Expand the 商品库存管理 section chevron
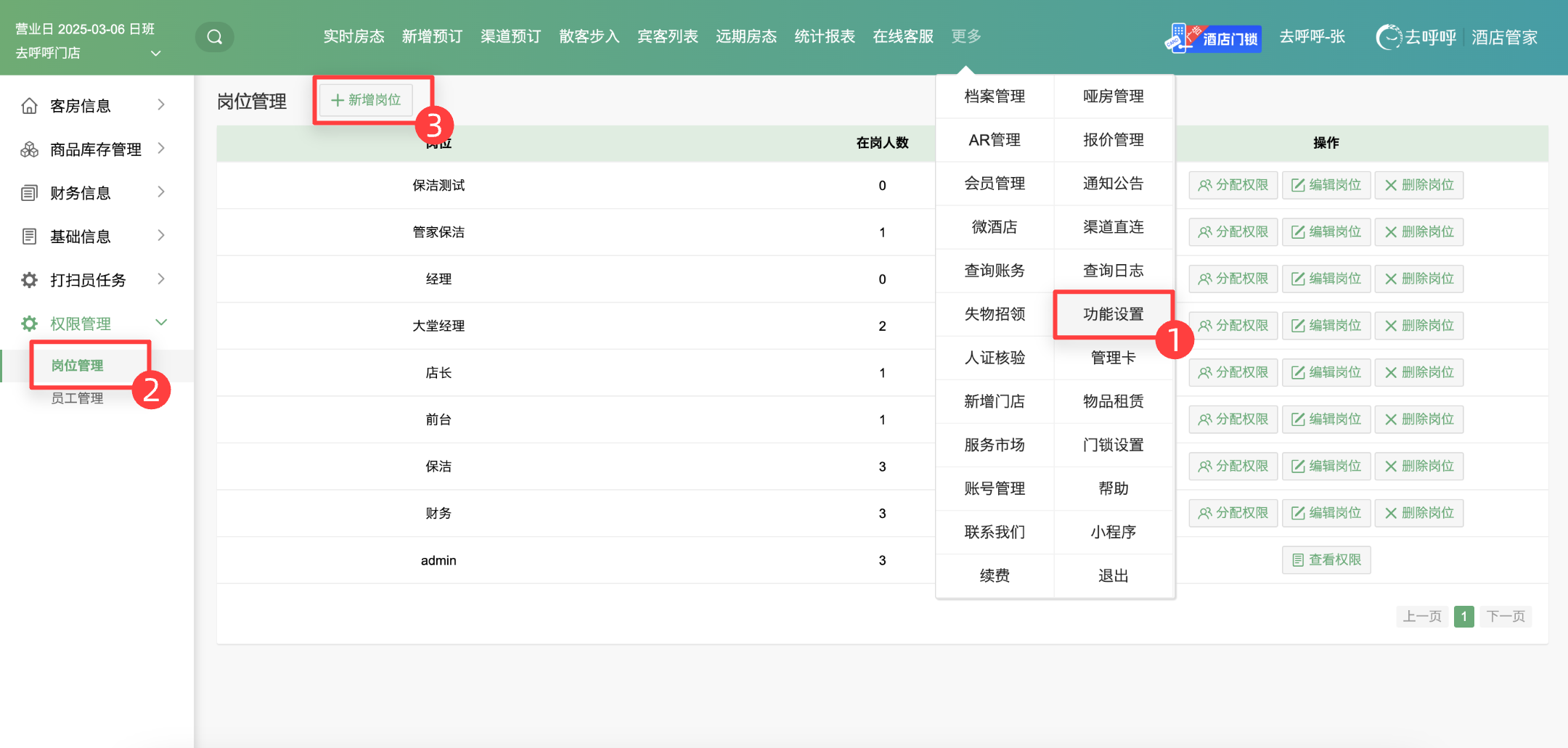This screenshot has height=748, width=1568. [161, 149]
